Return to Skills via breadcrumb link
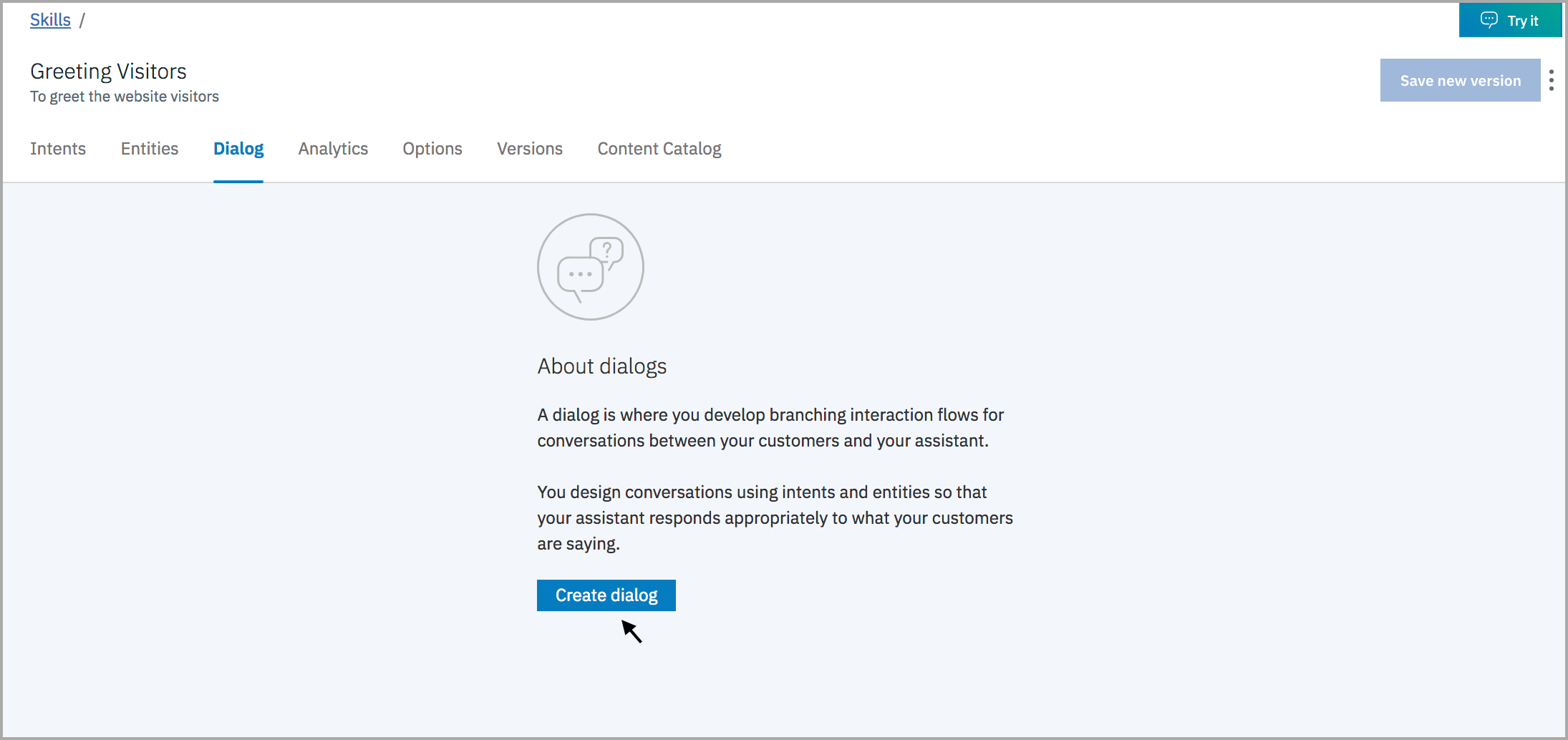Image resolution: width=1568 pixels, height=740 pixels. [x=49, y=19]
